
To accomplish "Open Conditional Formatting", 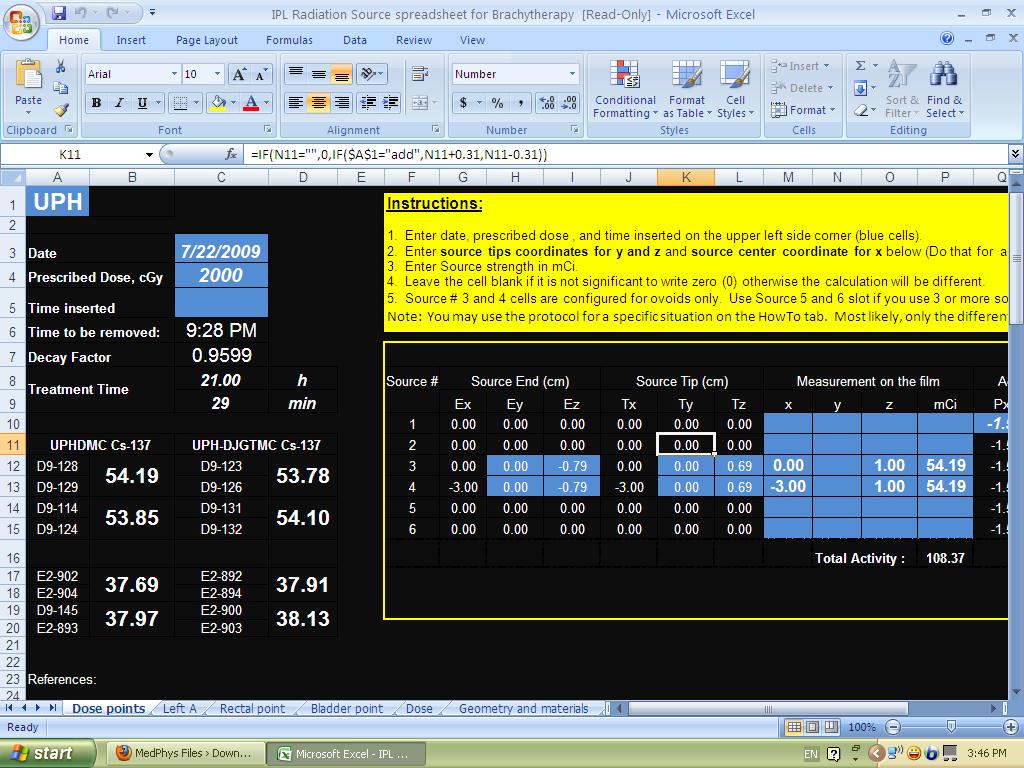I will [x=625, y=89].
